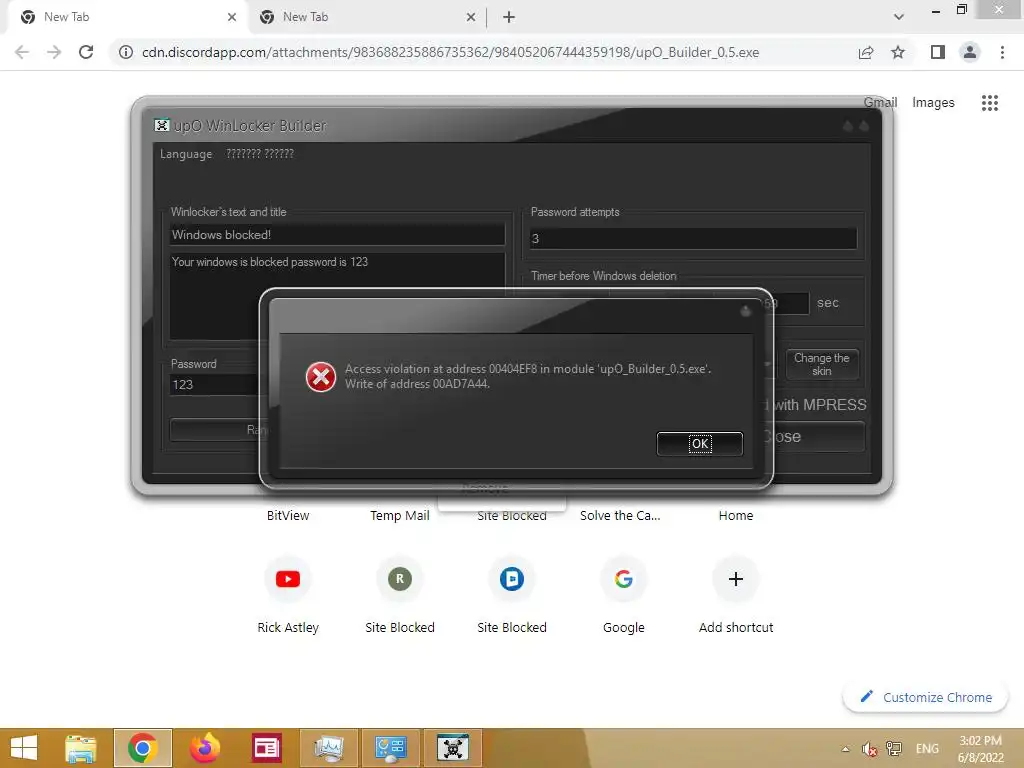Toggle Chrome side panel icon
The width and height of the screenshot is (1024, 768).
[938, 52]
